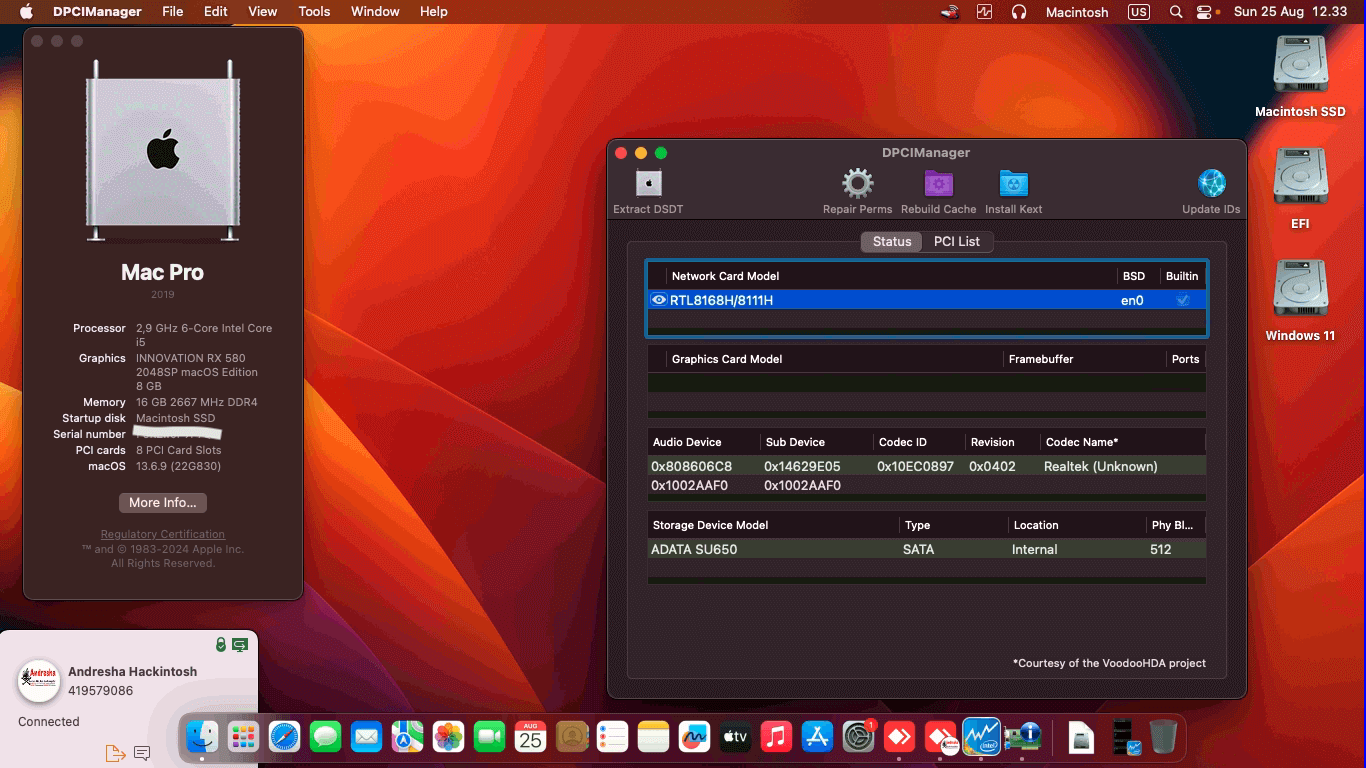Click the US input source indicator
The image size is (1366, 768).
tap(1138, 12)
